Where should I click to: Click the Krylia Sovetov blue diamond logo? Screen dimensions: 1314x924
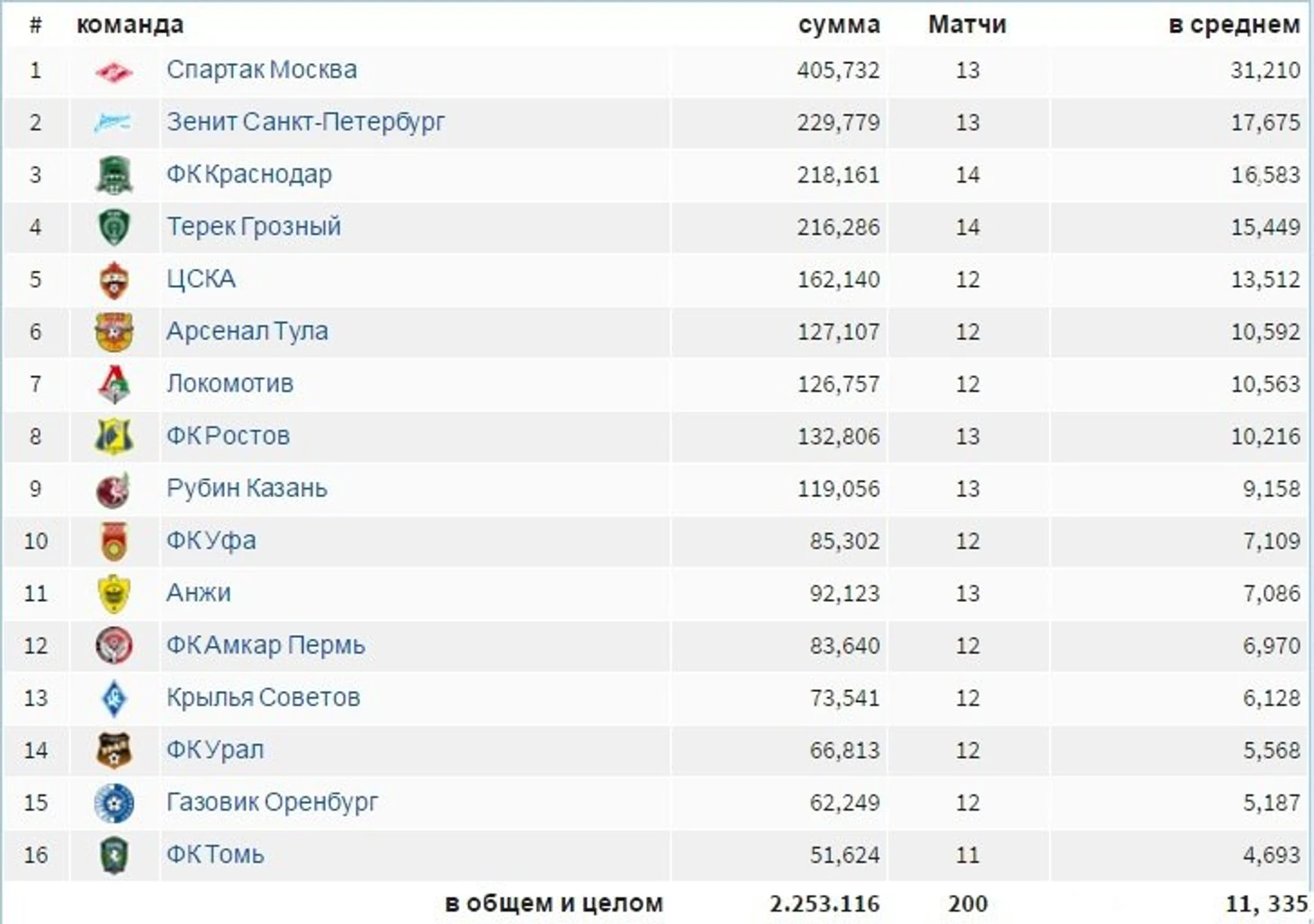coord(114,698)
